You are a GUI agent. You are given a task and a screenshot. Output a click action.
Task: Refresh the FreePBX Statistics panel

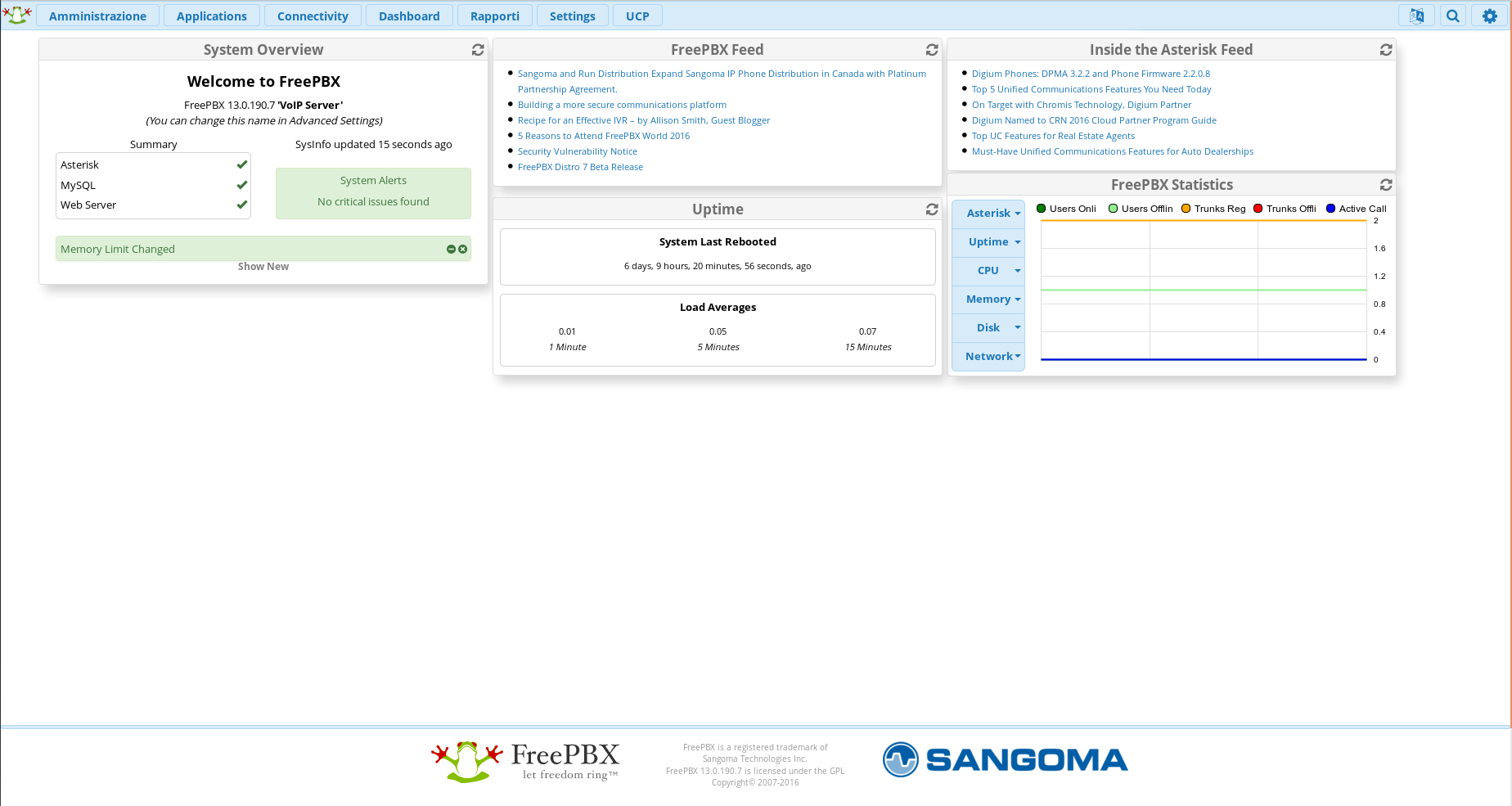click(x=1386, y=185)
